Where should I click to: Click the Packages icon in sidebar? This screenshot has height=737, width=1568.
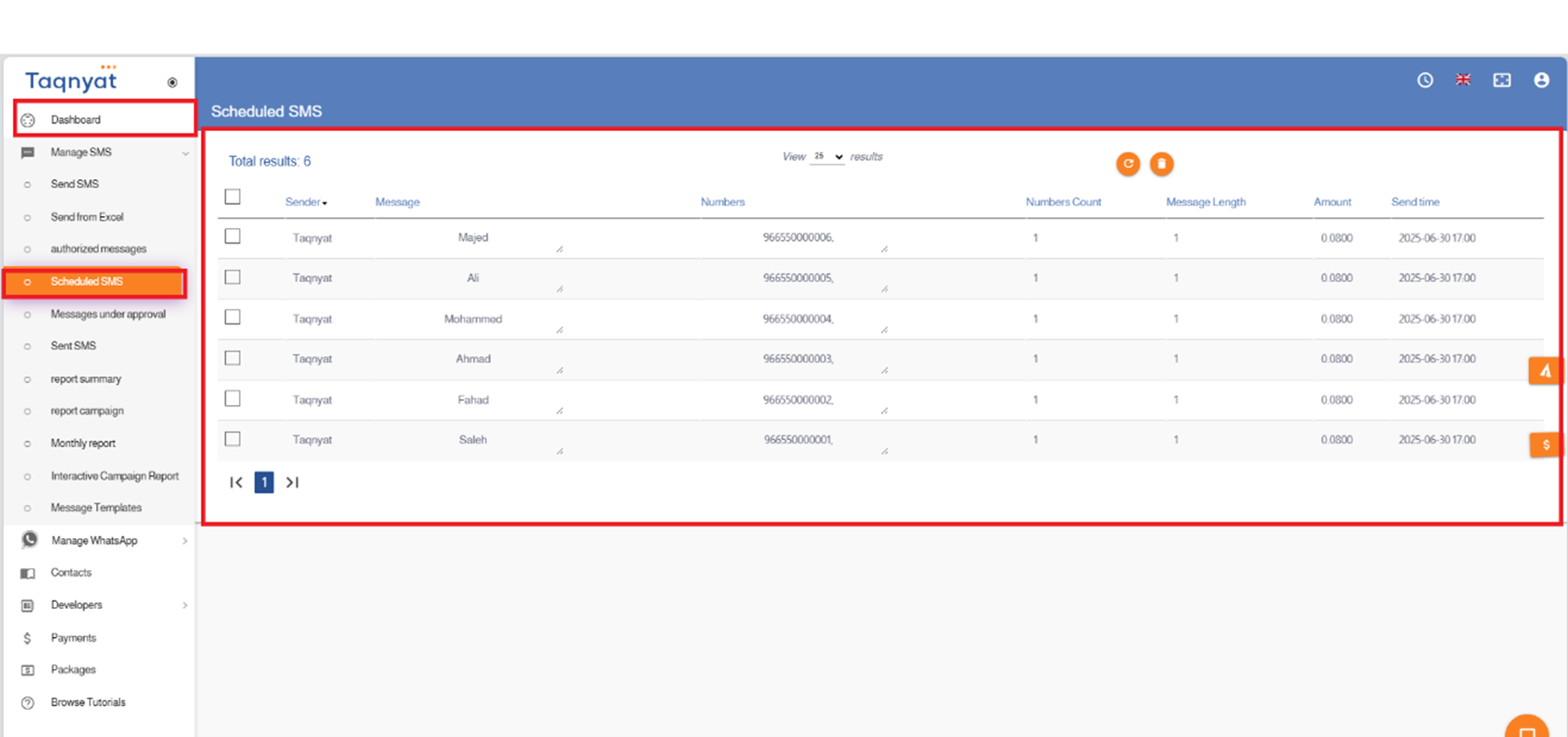[28, 670]
